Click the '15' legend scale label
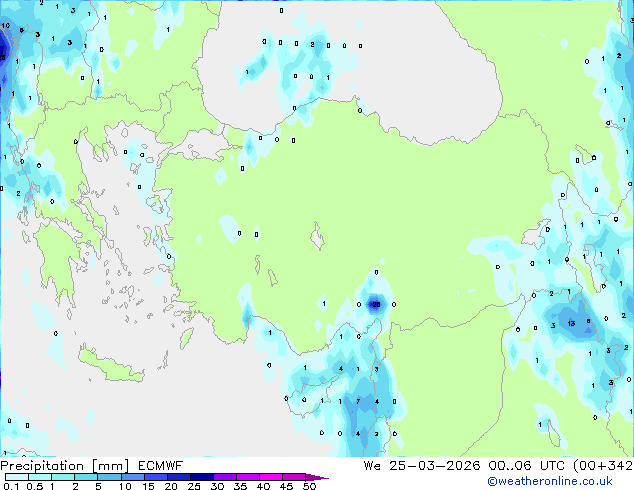This screenshot has width=634, height=490. click(148, 486)
